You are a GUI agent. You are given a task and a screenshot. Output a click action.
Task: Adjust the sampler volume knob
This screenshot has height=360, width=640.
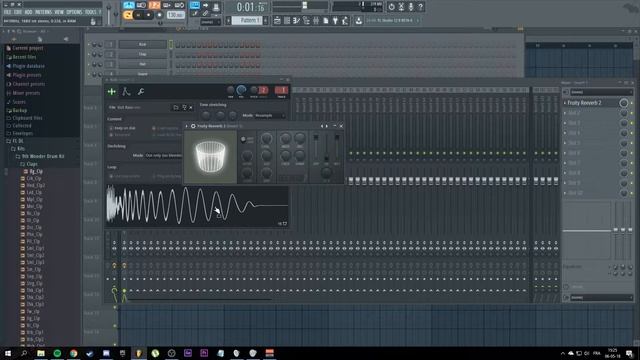click(x=241, y=90)
